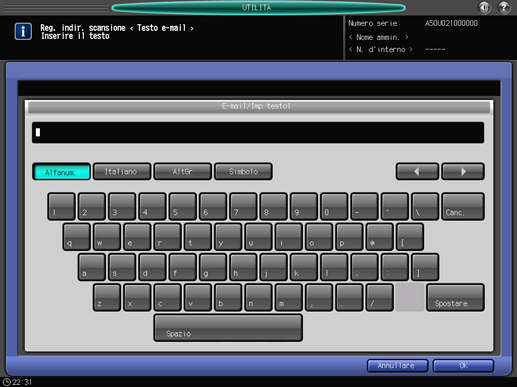Tap the 0 key
This screenshot has width=517, height=387.
coord(334,206)
